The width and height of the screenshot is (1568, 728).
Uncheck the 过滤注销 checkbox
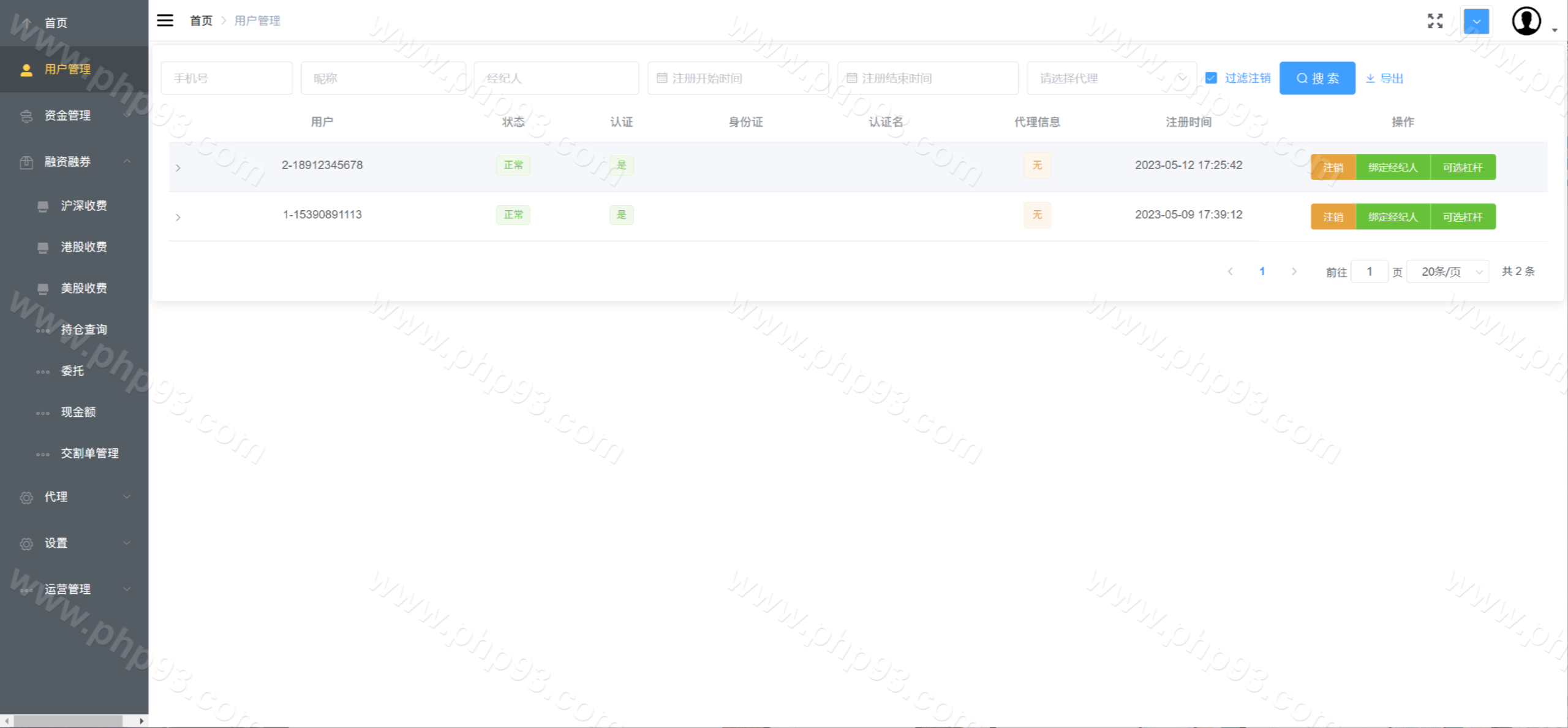(1211, 78)
